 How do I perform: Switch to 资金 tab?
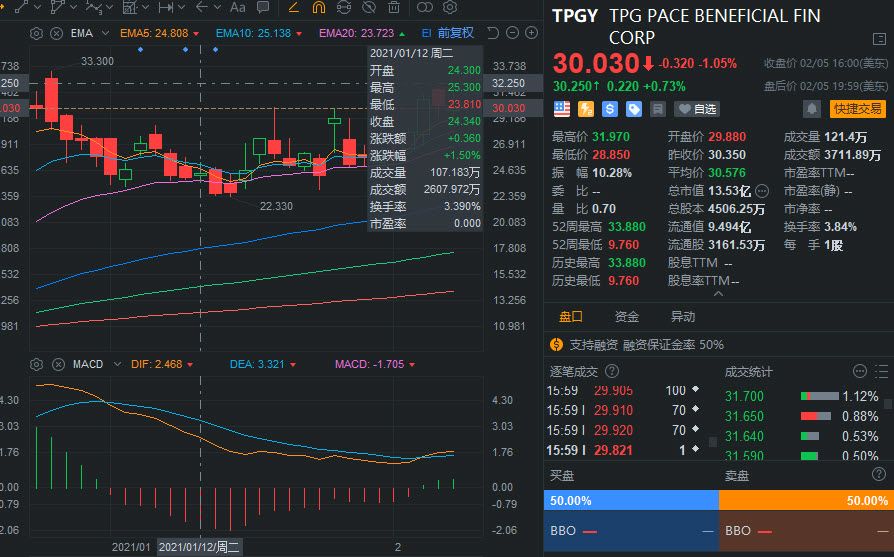627,317
